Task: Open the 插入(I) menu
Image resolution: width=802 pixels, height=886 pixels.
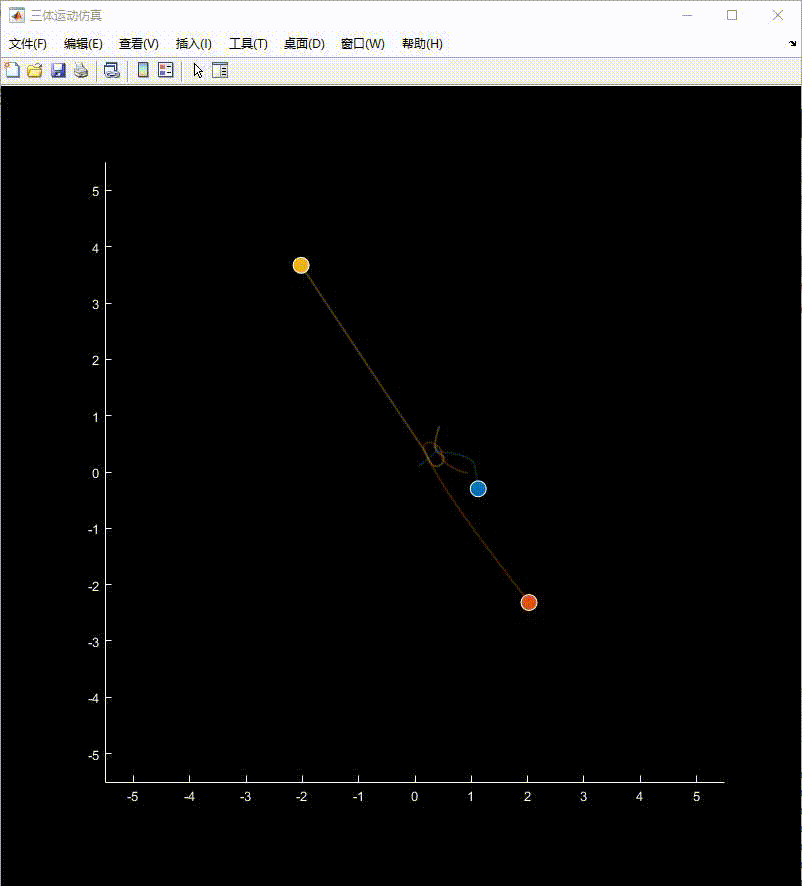Action: click(x=193, y=44)
